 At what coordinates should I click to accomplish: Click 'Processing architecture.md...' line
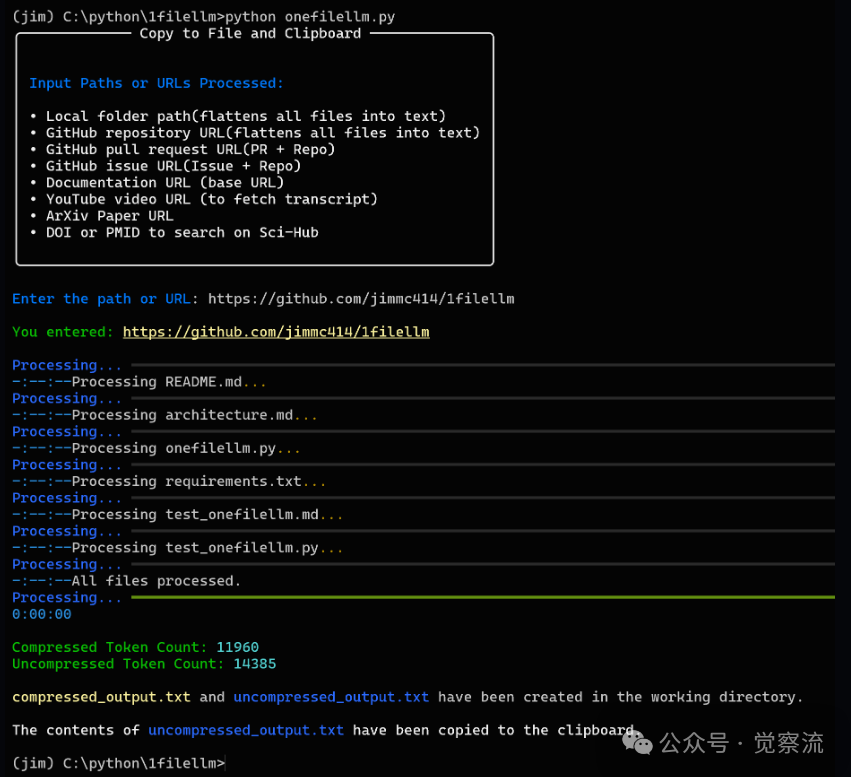click(194, 415)
